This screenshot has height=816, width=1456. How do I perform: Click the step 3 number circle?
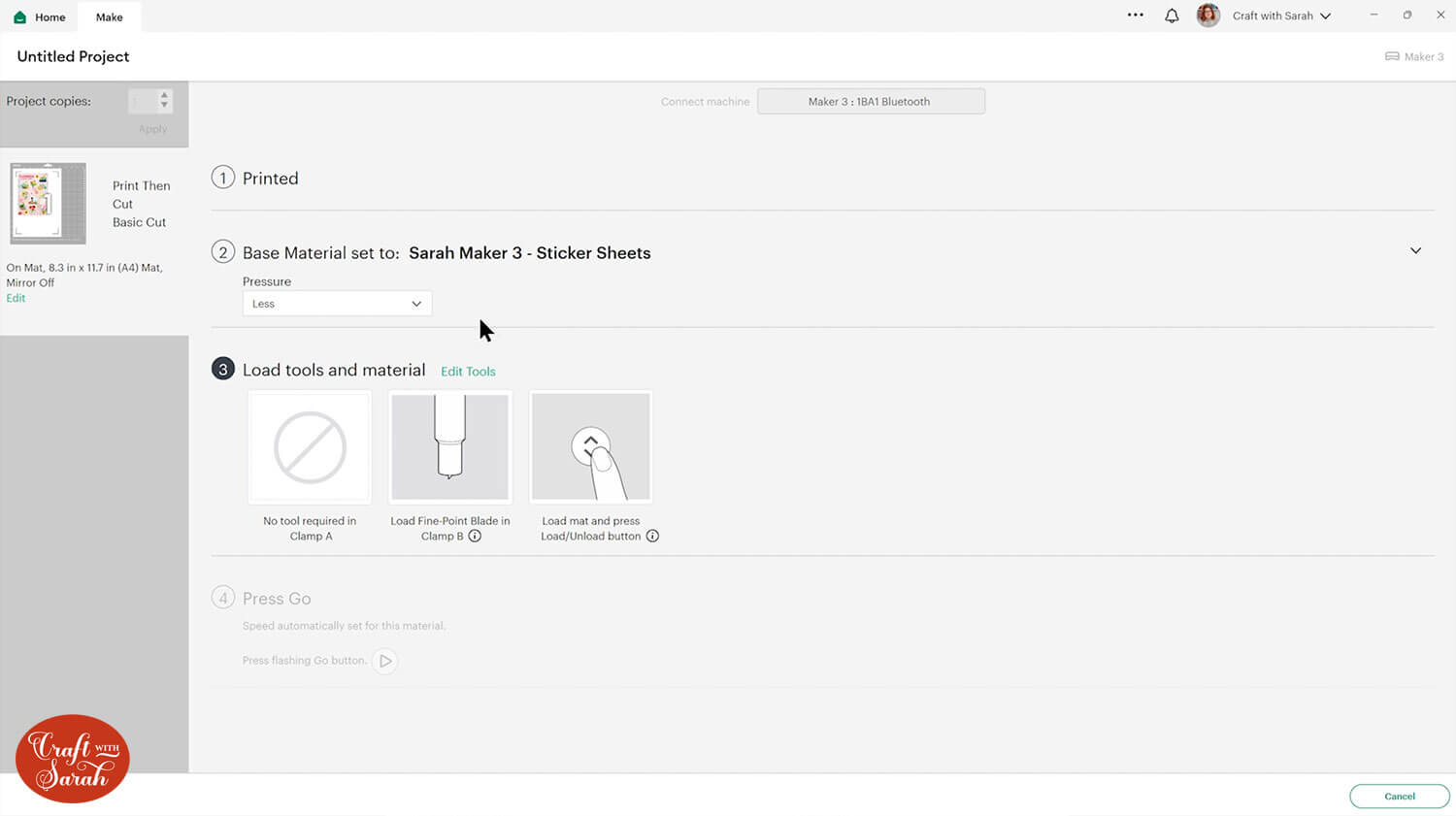(223, 370)
